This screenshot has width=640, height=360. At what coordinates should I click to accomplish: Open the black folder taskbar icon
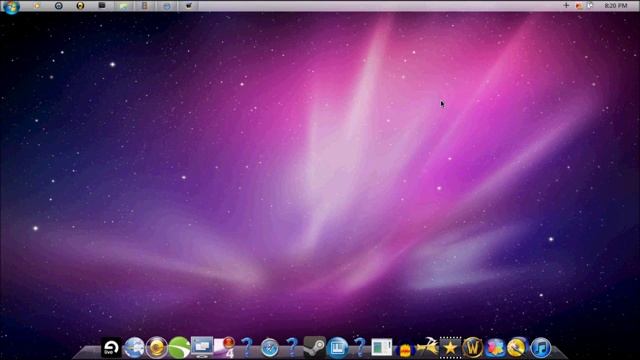[x=102, y=6]
